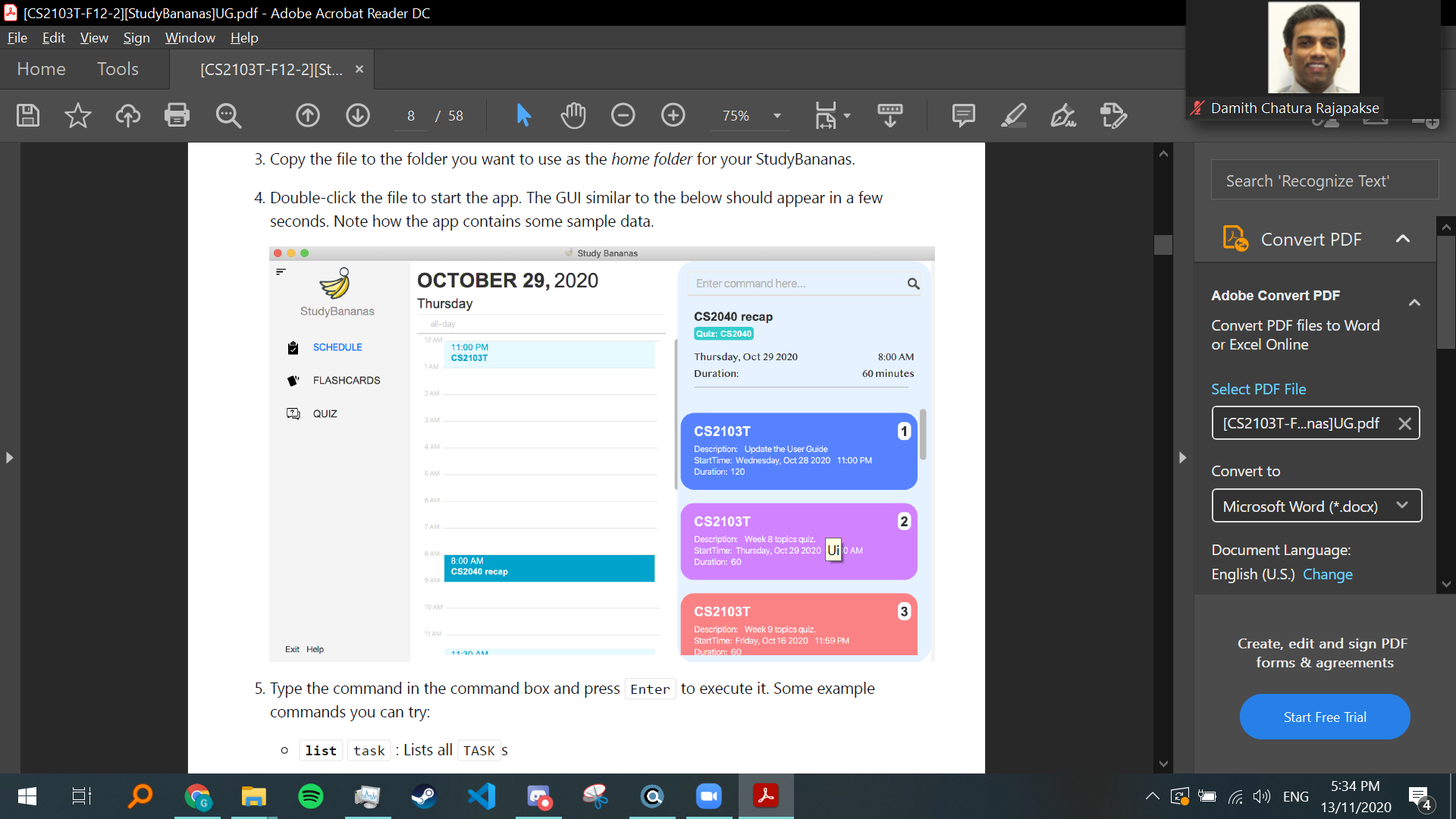Click Search 'Recognize Text' field
The image size is (1456, 819).
tap(1324, 180)
